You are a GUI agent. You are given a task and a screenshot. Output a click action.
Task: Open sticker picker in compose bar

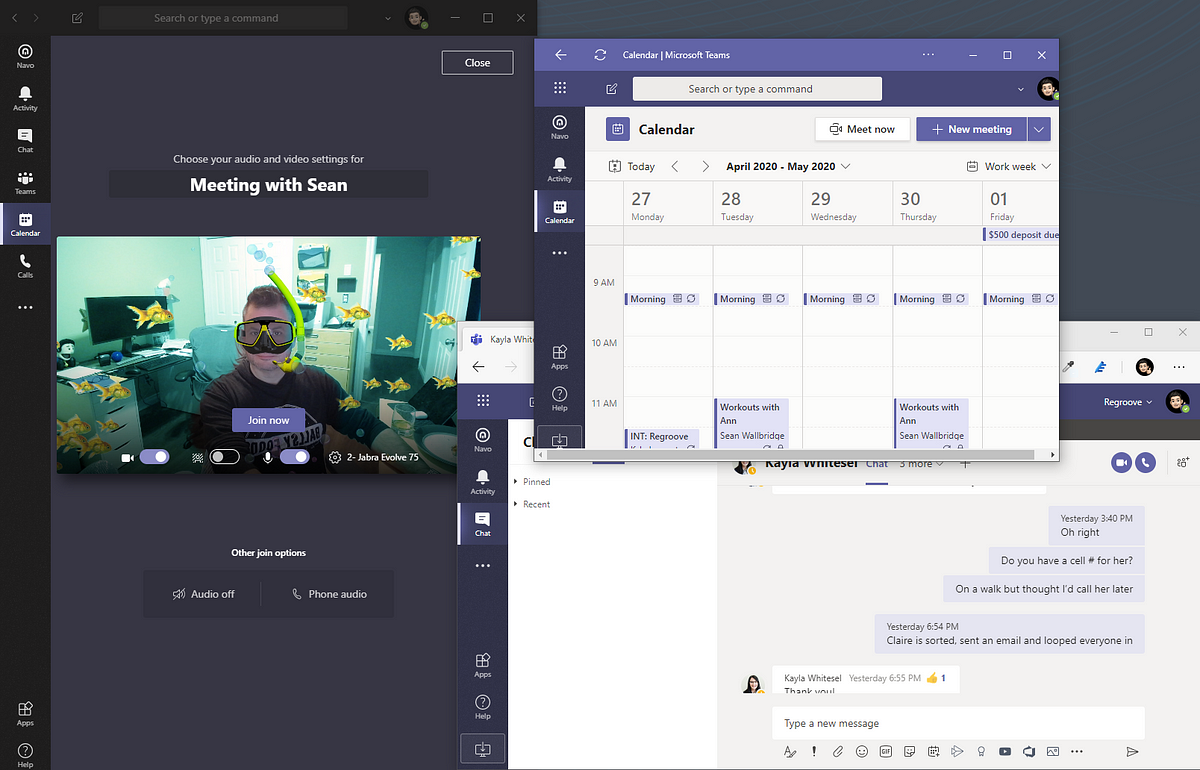910,751
